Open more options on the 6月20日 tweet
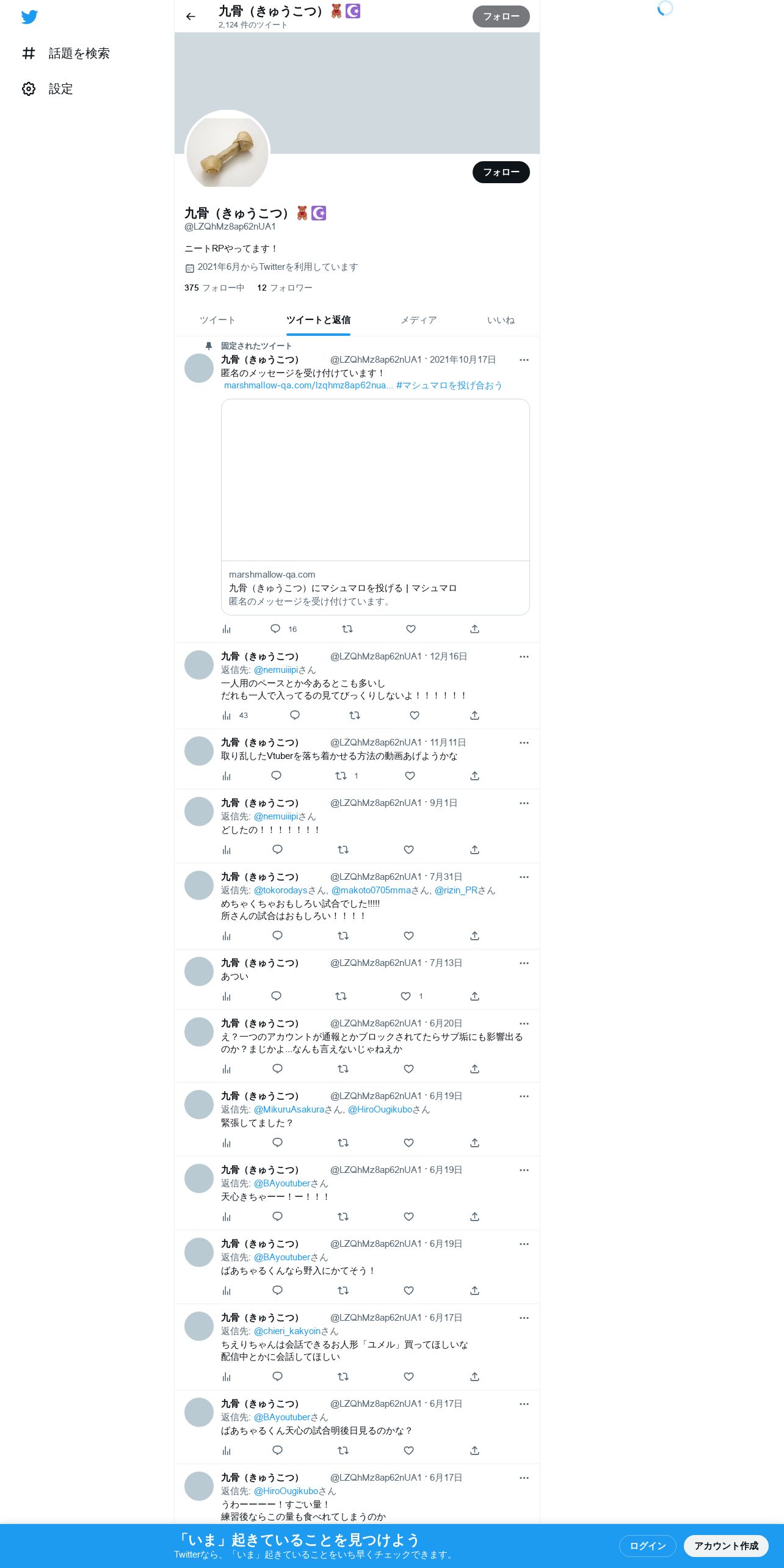This screenshot has height=1568, width=784. point(524,1024)
